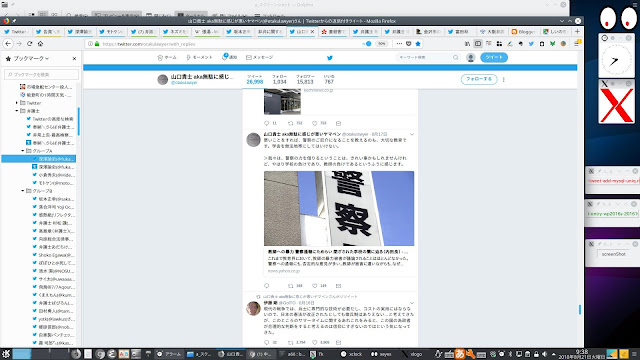This screenshot has height=360, width=640.
Task: Open the profile avatar account menu
Action: pyautogui.click(x=471, y=58)
